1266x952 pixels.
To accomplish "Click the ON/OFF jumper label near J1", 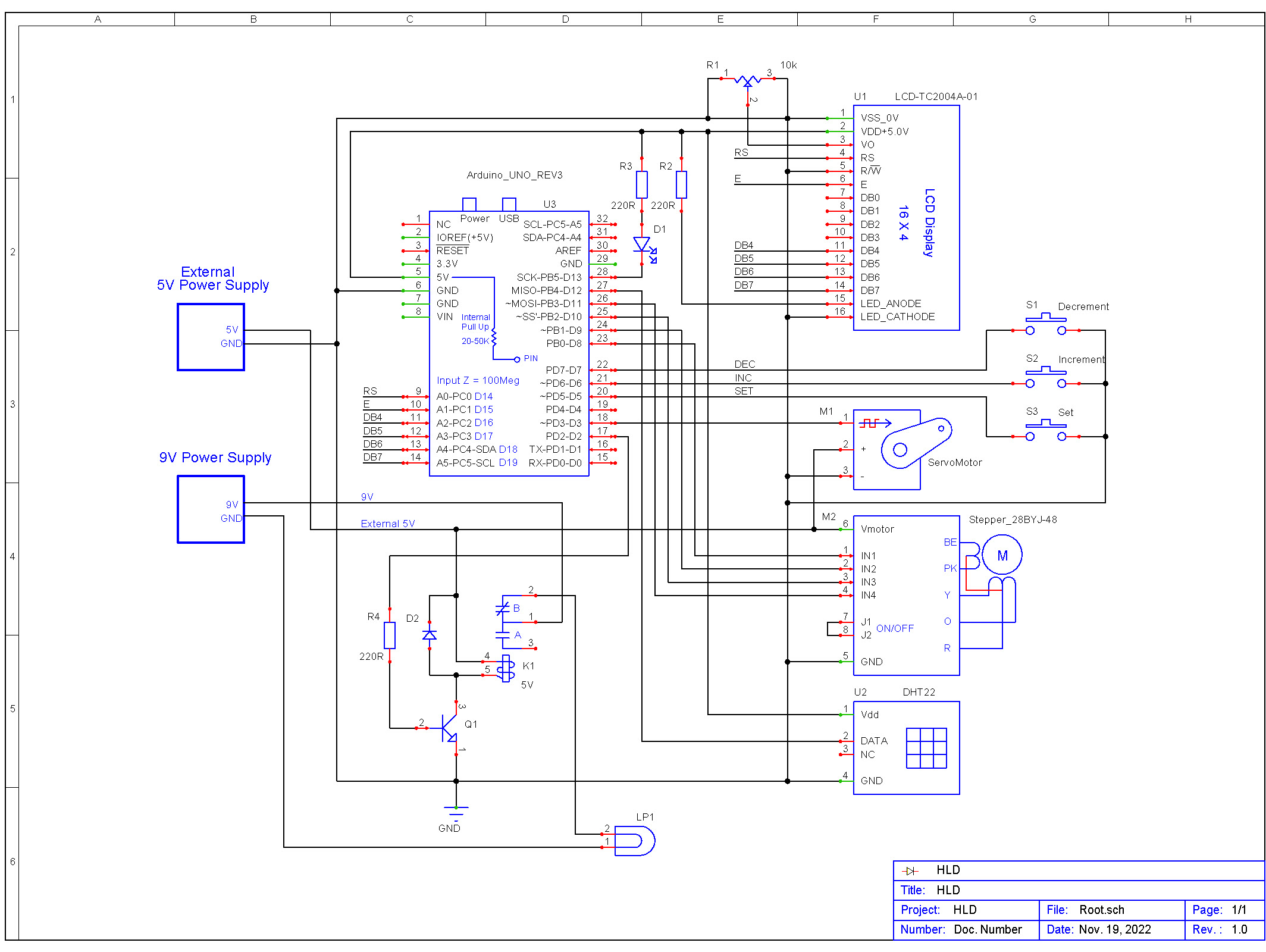I will (894, 628).
